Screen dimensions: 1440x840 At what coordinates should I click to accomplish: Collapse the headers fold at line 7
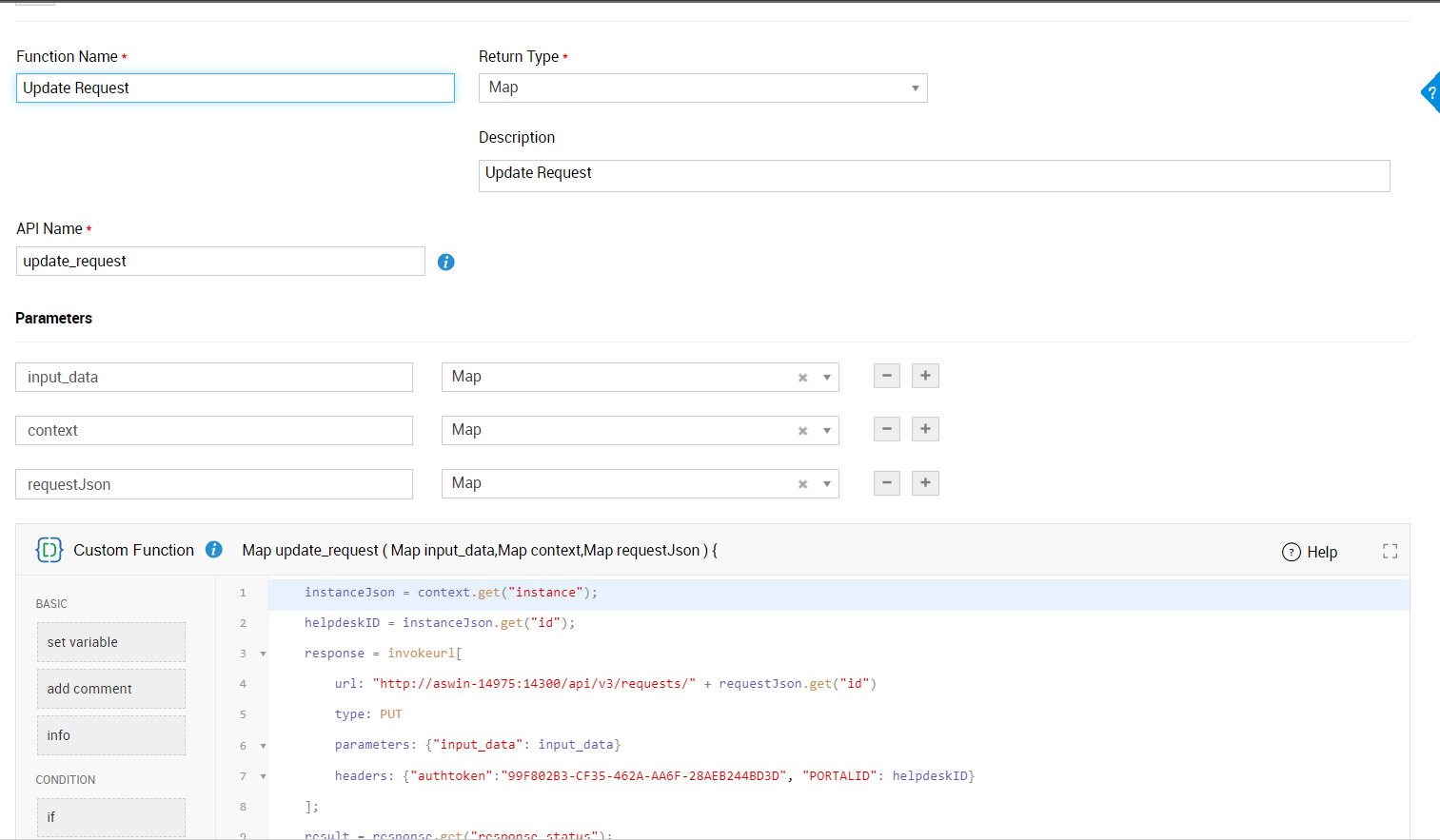pos(263,776)
